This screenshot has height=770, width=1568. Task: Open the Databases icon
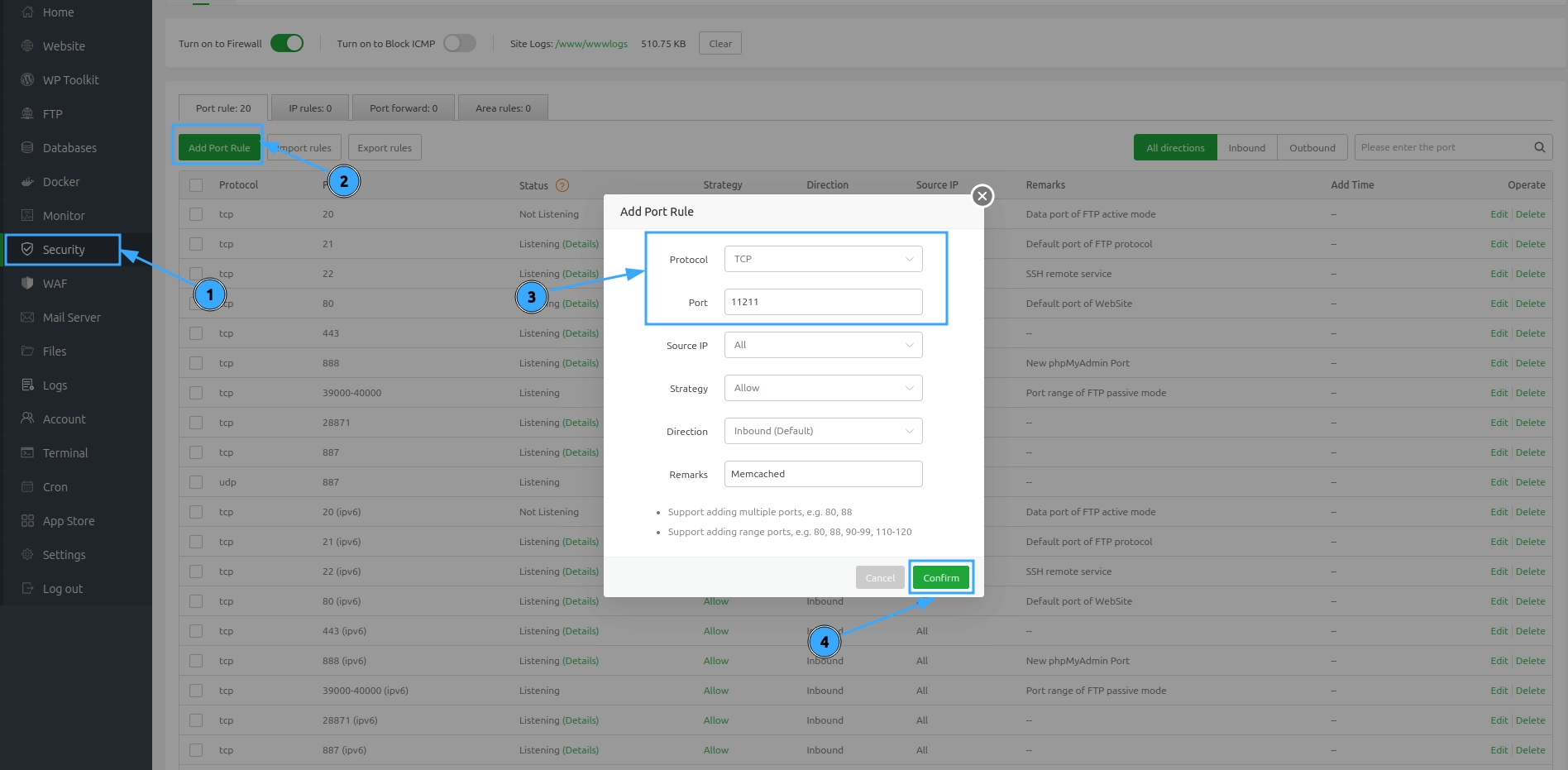pos(27,148)
